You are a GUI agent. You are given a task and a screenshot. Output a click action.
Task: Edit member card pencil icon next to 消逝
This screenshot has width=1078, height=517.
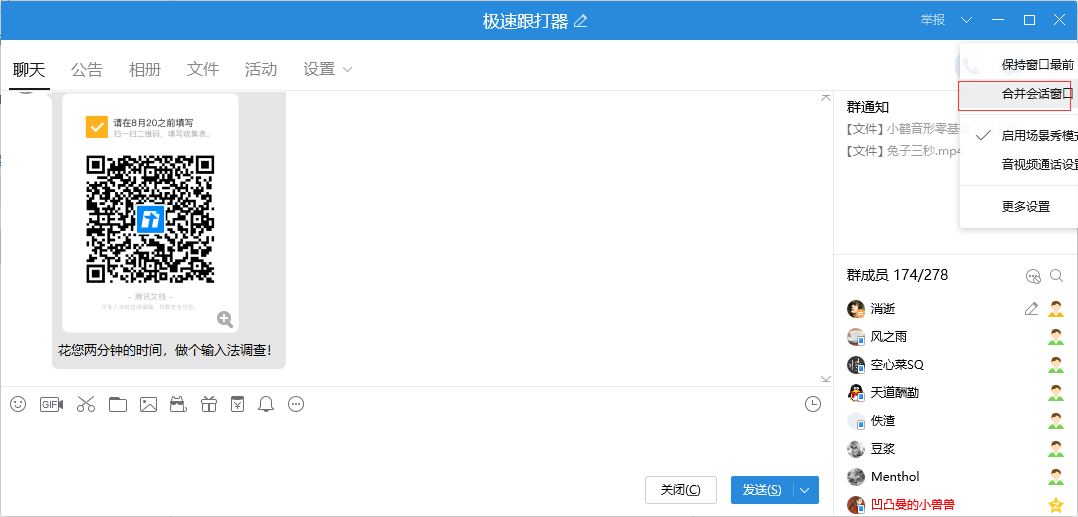[x=1031, y=309]
